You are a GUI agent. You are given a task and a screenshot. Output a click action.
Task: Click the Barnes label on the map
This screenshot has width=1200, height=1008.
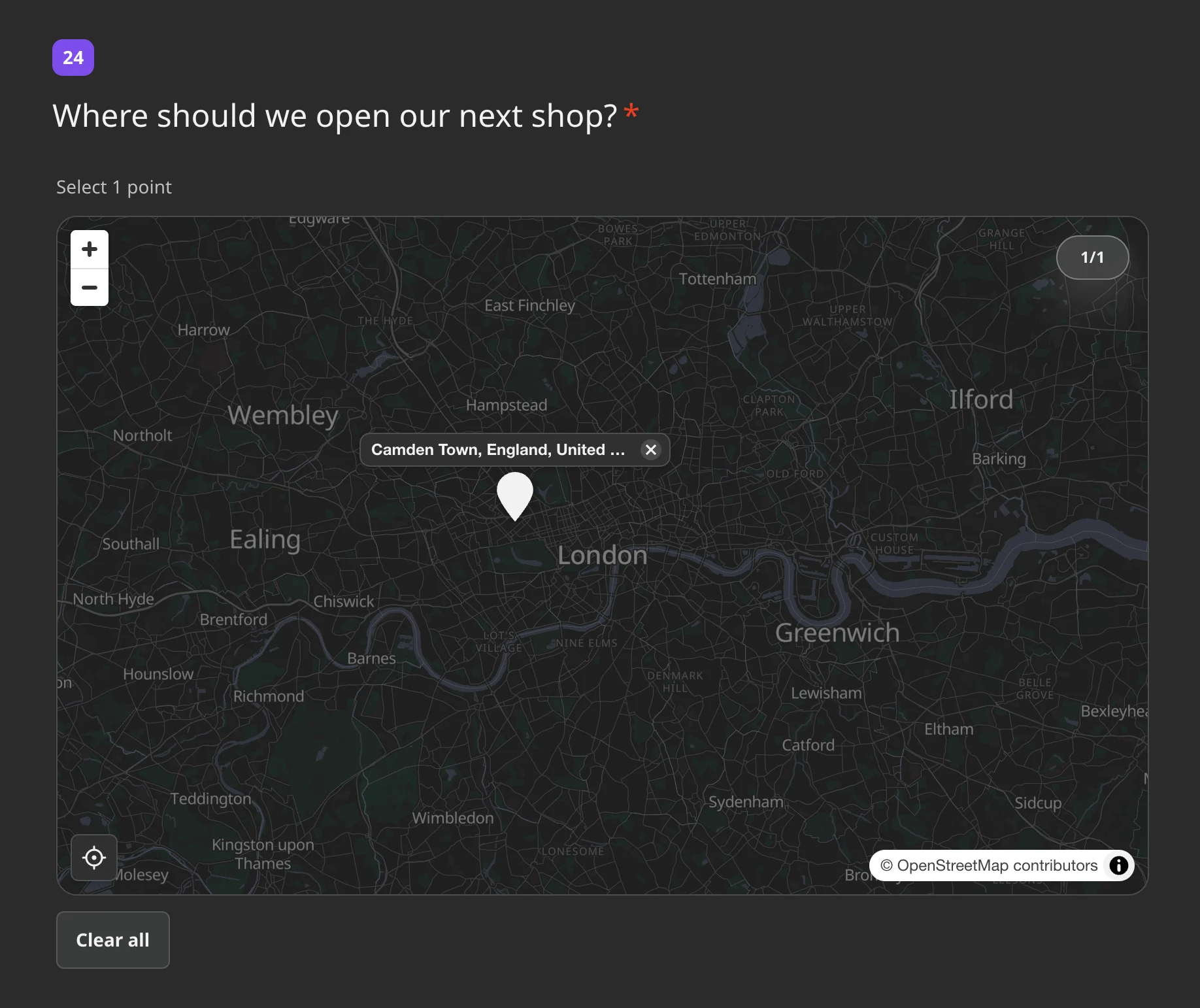371,658
